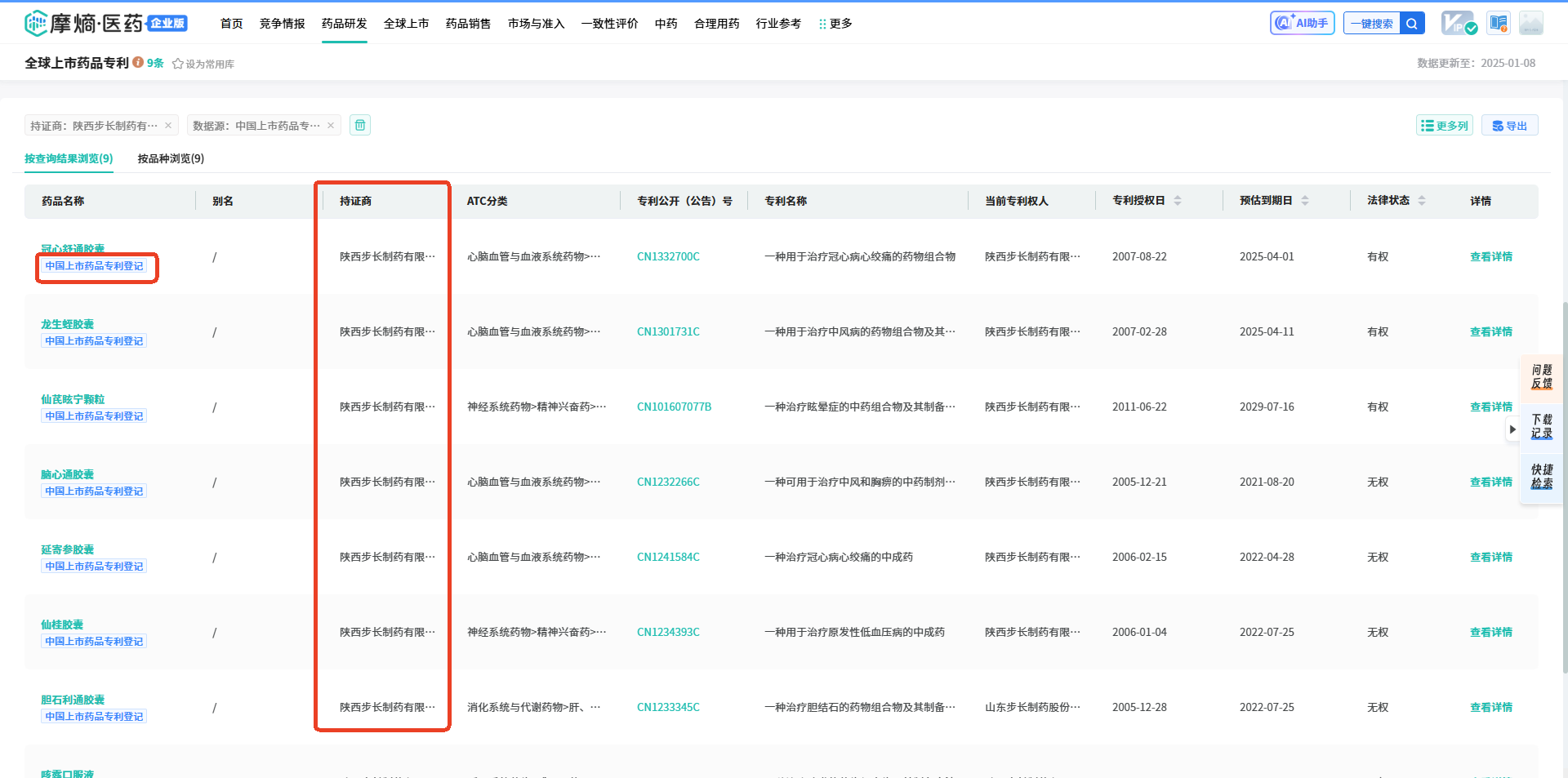Clear all filters with trash icon

click(360, 125)
